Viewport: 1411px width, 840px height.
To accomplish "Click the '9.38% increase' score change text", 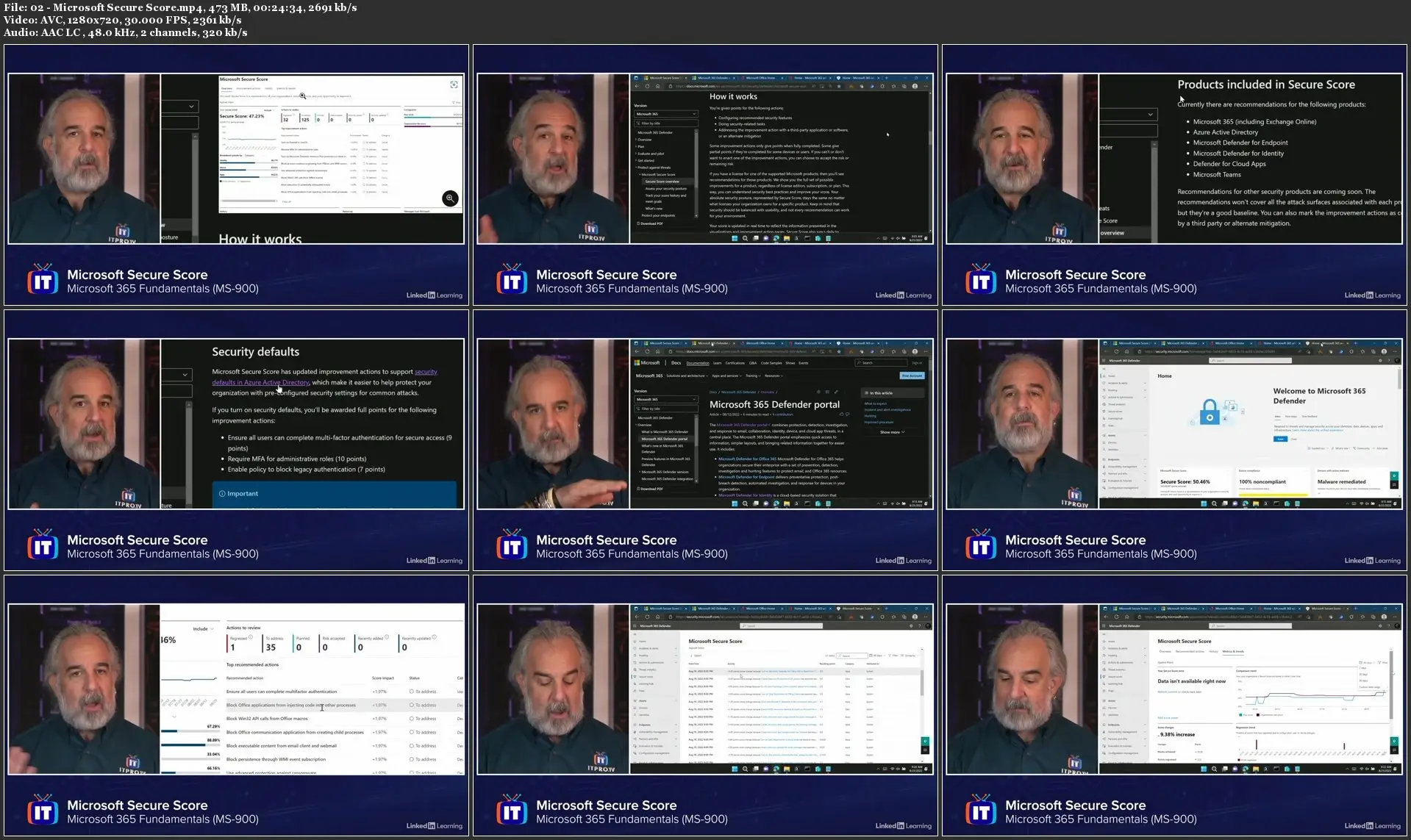I will [x=1176, y=734].
